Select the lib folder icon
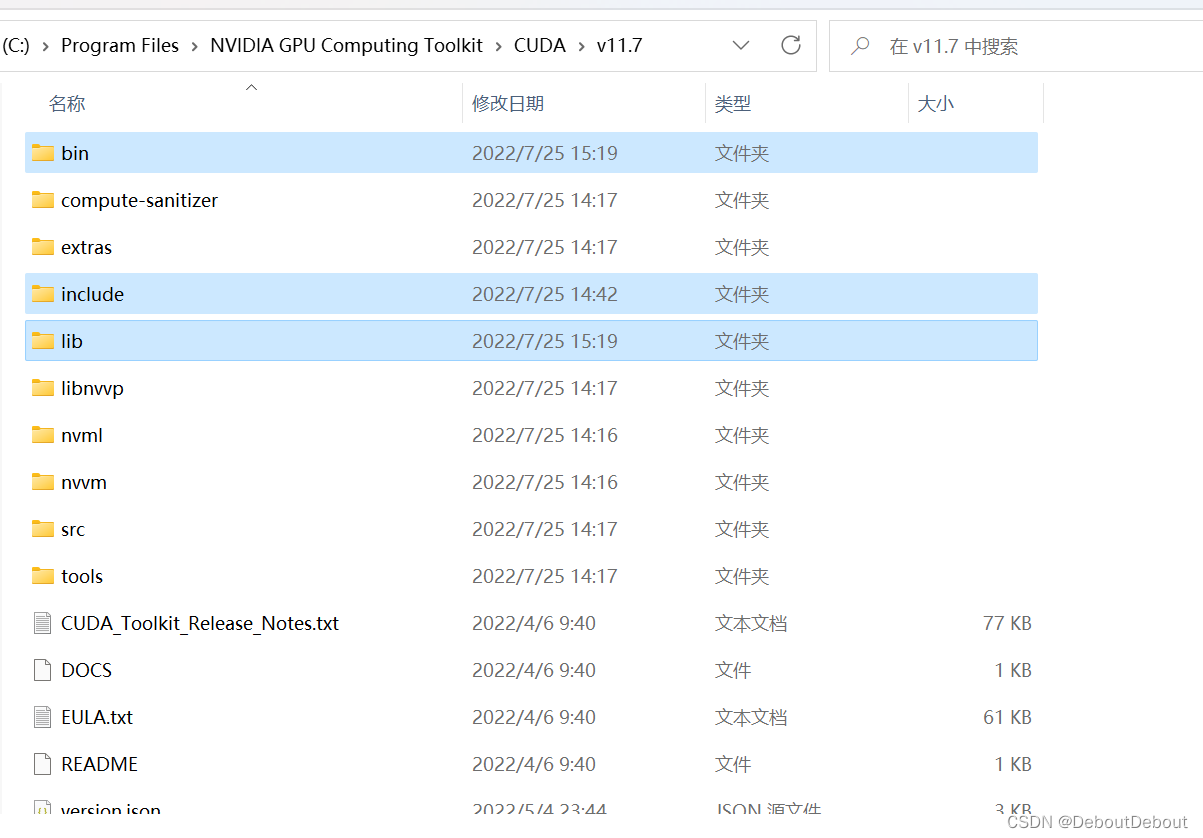 (x=42, y=341)
